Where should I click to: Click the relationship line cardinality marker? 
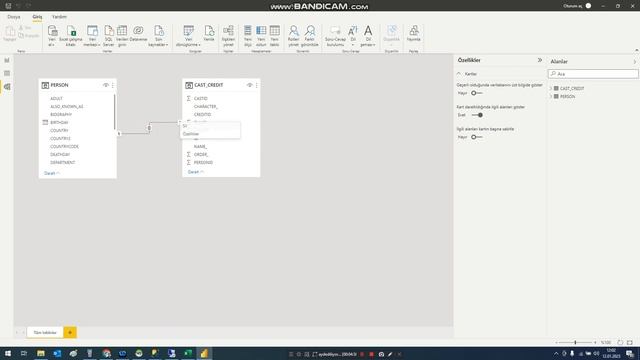pos(149,128)
